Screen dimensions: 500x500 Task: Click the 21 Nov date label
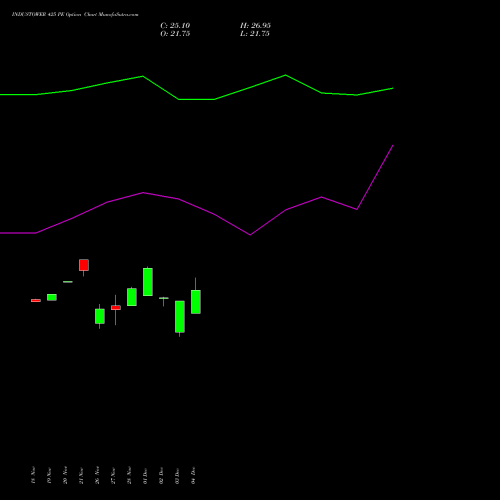click(x=81, y=475)
